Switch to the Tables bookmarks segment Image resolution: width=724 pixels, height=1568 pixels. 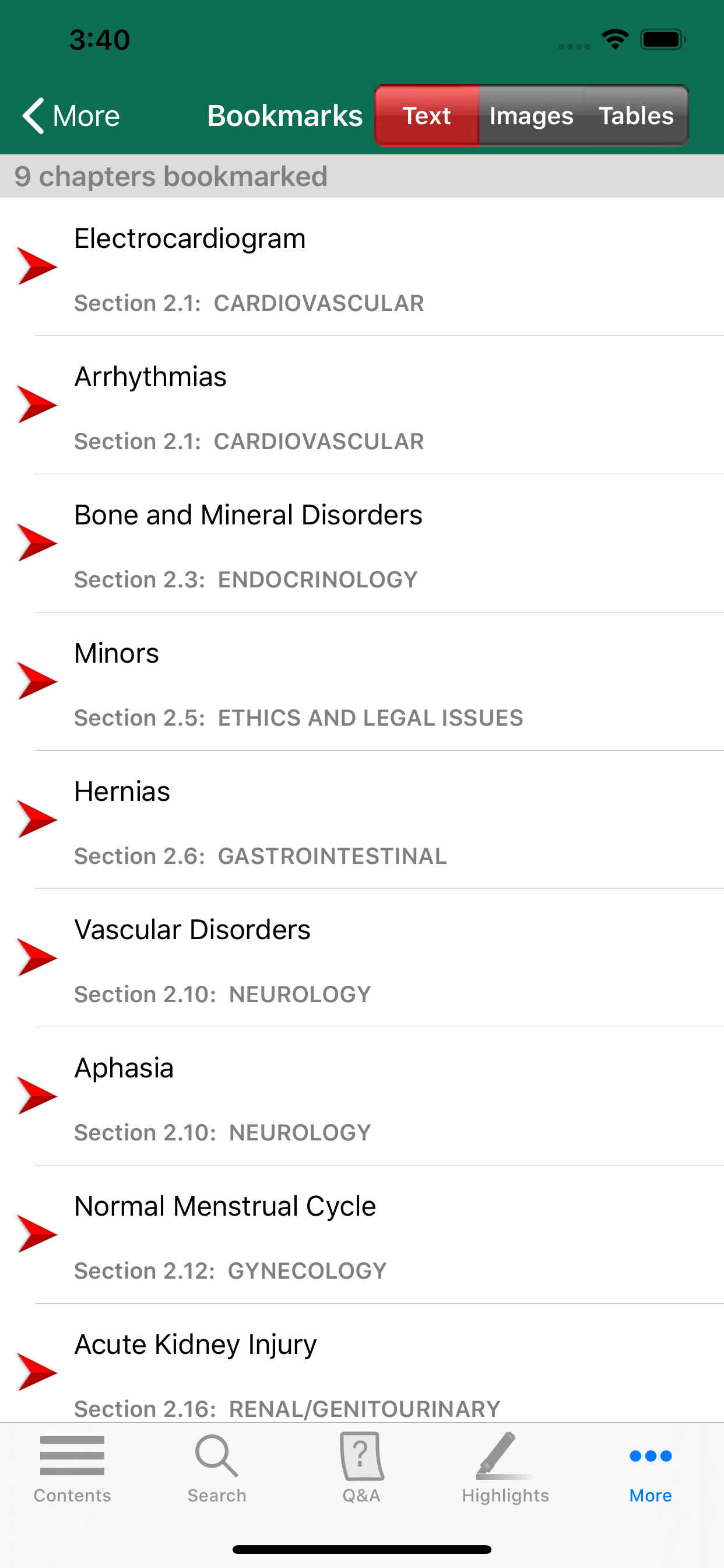(x=636, y=116)
